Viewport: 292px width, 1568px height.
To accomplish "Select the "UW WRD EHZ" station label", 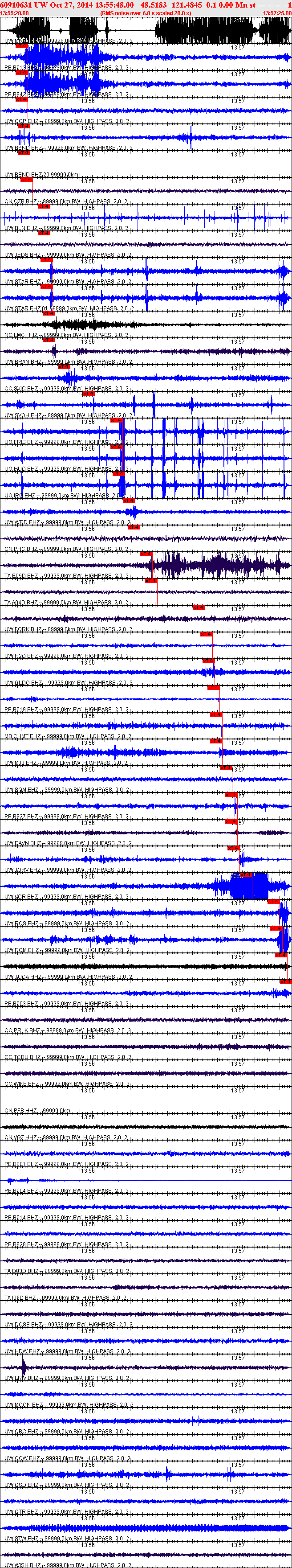I will tap(22, 523).
